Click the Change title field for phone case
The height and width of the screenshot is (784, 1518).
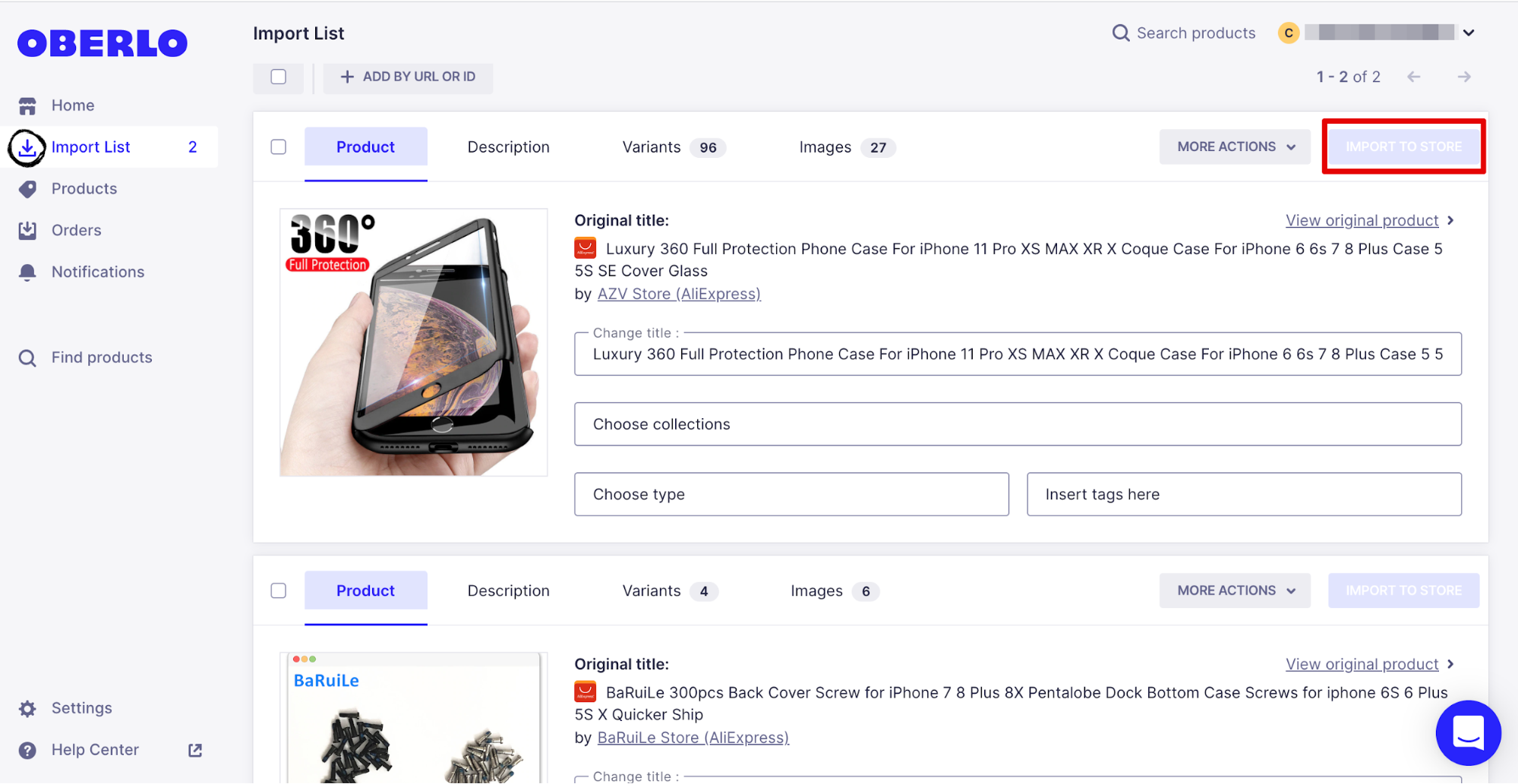1018,354
